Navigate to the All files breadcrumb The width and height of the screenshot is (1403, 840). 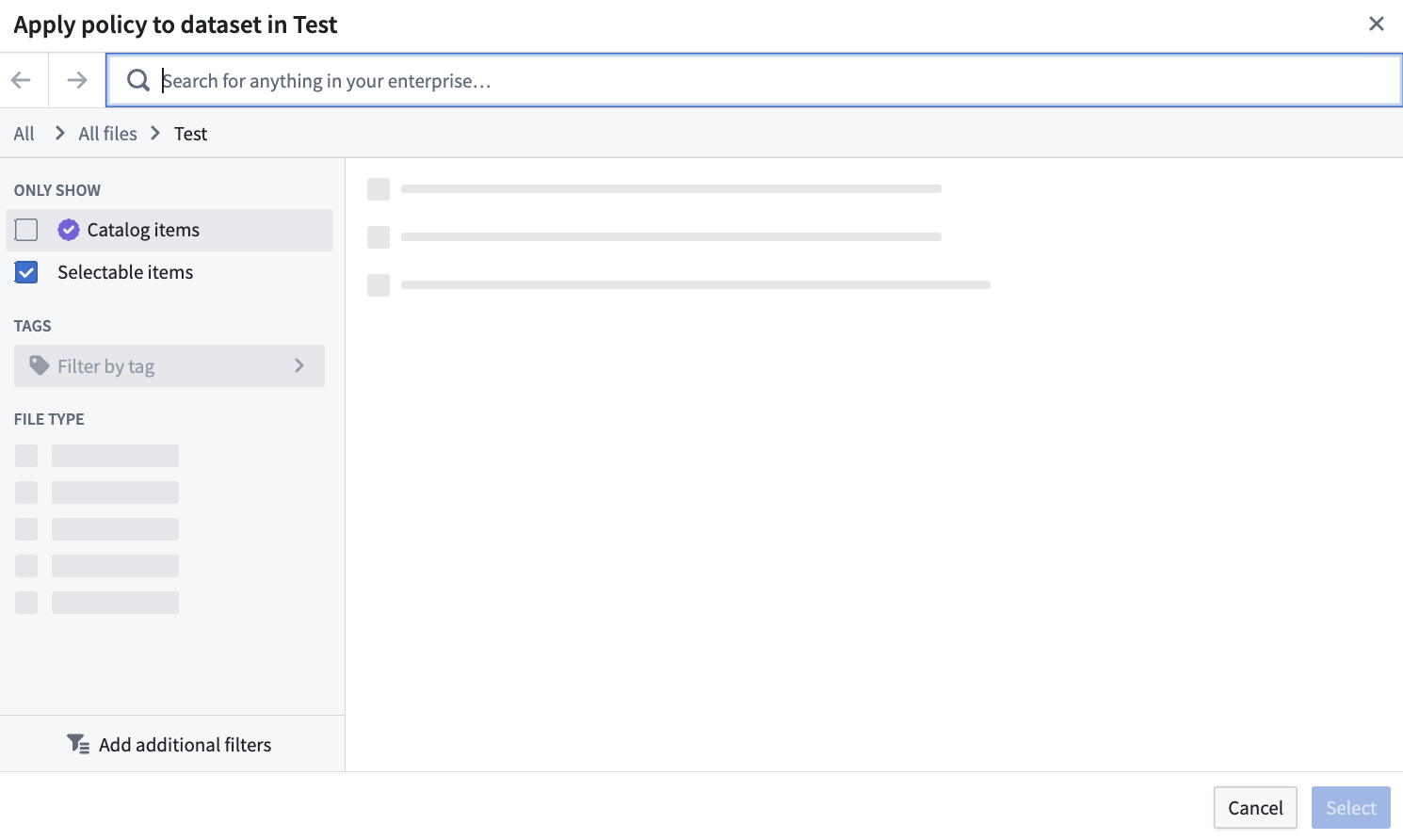tap(108, 134)
